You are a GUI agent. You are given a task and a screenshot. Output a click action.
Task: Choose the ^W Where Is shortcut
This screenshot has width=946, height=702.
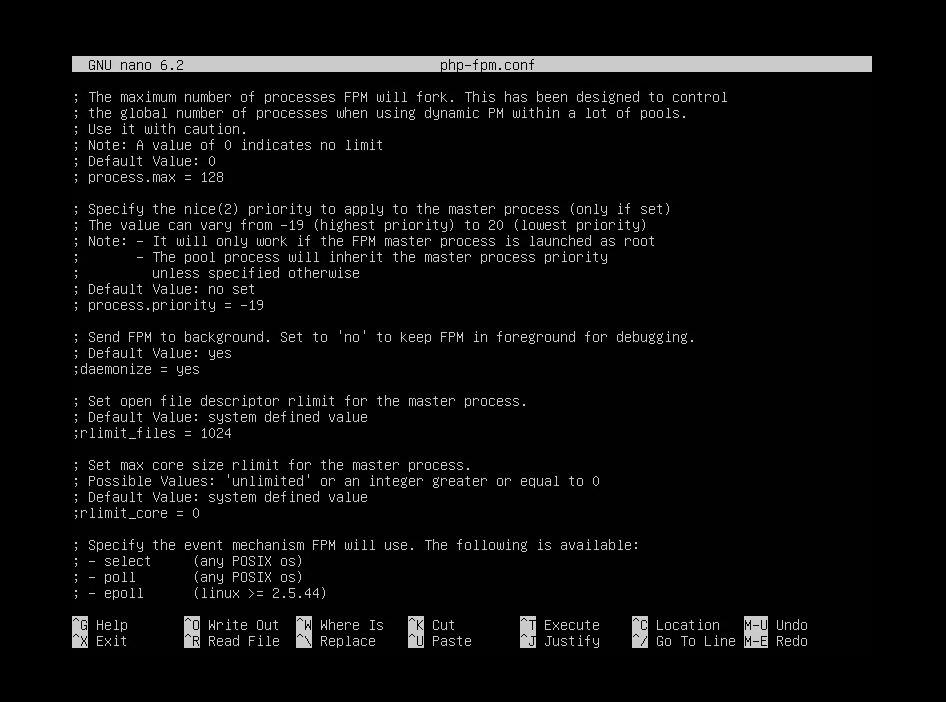tap(340, 625)
